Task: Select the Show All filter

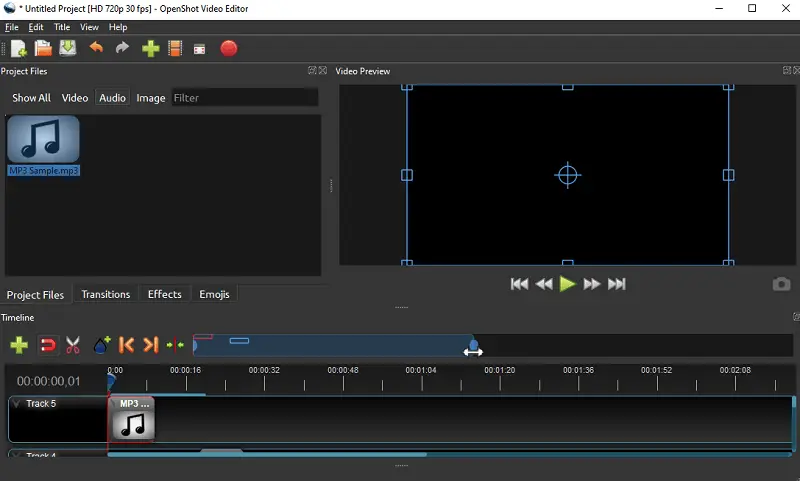Action: click(31, 98)
